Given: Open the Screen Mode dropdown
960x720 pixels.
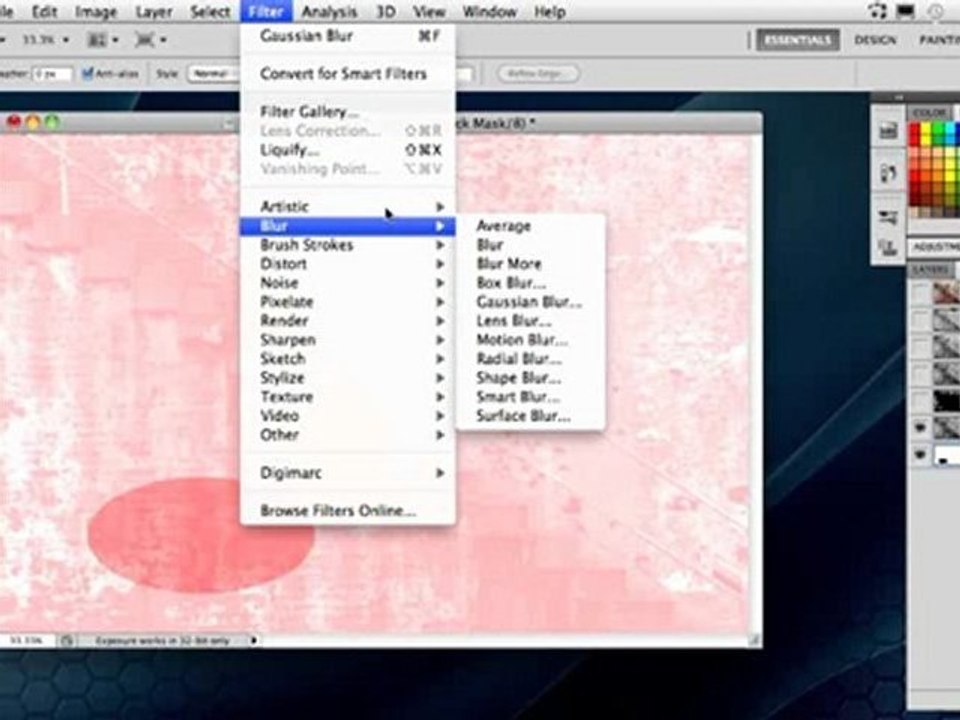Looking at the screenshot, I should point(150,40).
